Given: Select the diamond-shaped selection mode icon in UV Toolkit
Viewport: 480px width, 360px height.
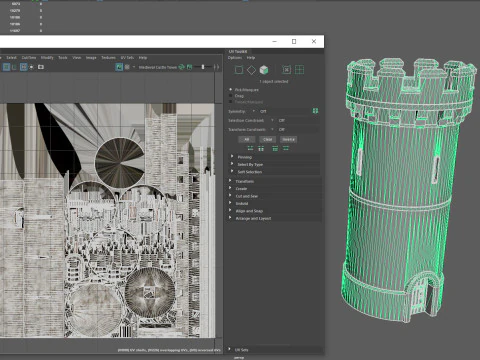Looking at the screenshot, I should coord(251,70).
